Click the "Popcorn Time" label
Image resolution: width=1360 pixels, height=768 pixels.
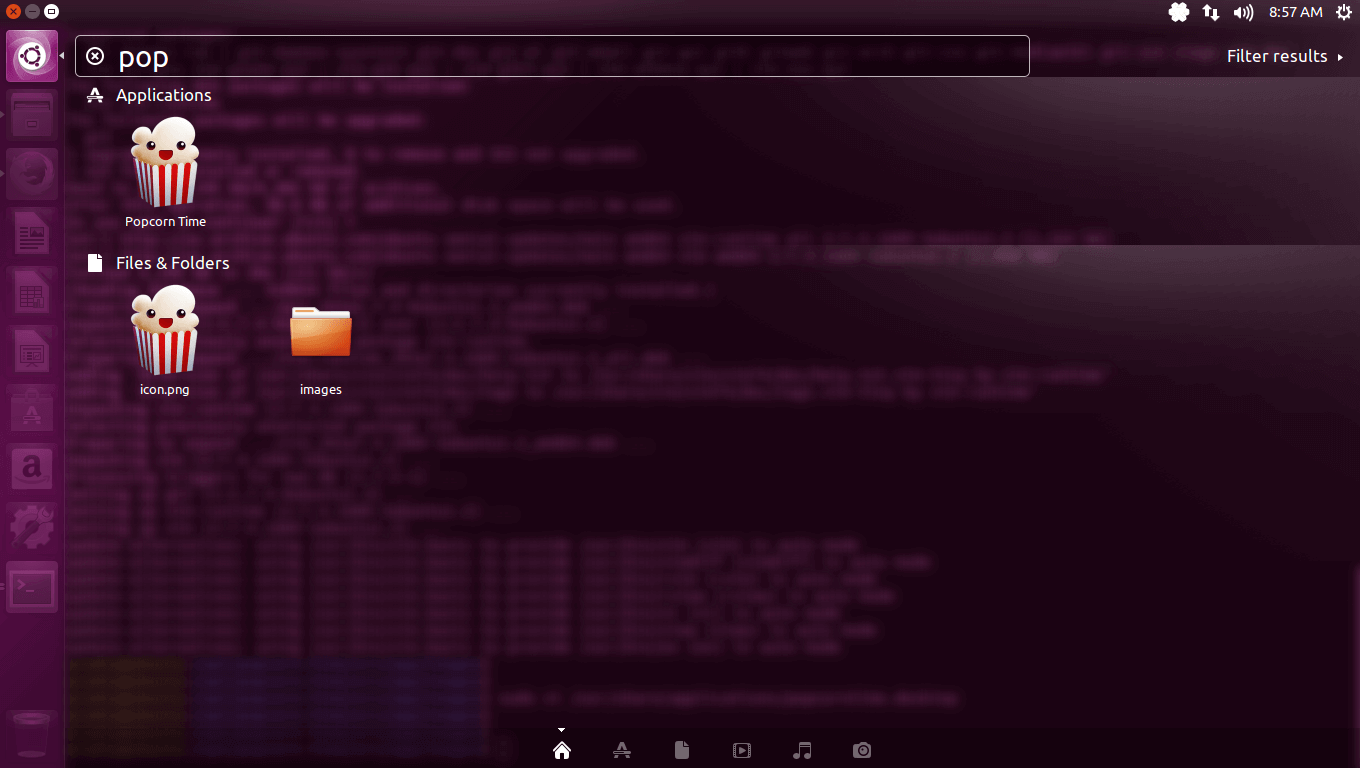click(x=165, y=222)
